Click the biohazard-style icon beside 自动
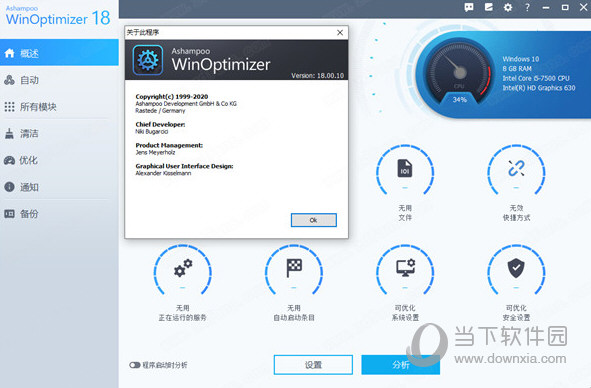 pyautogui.click(x=9, y=80)
